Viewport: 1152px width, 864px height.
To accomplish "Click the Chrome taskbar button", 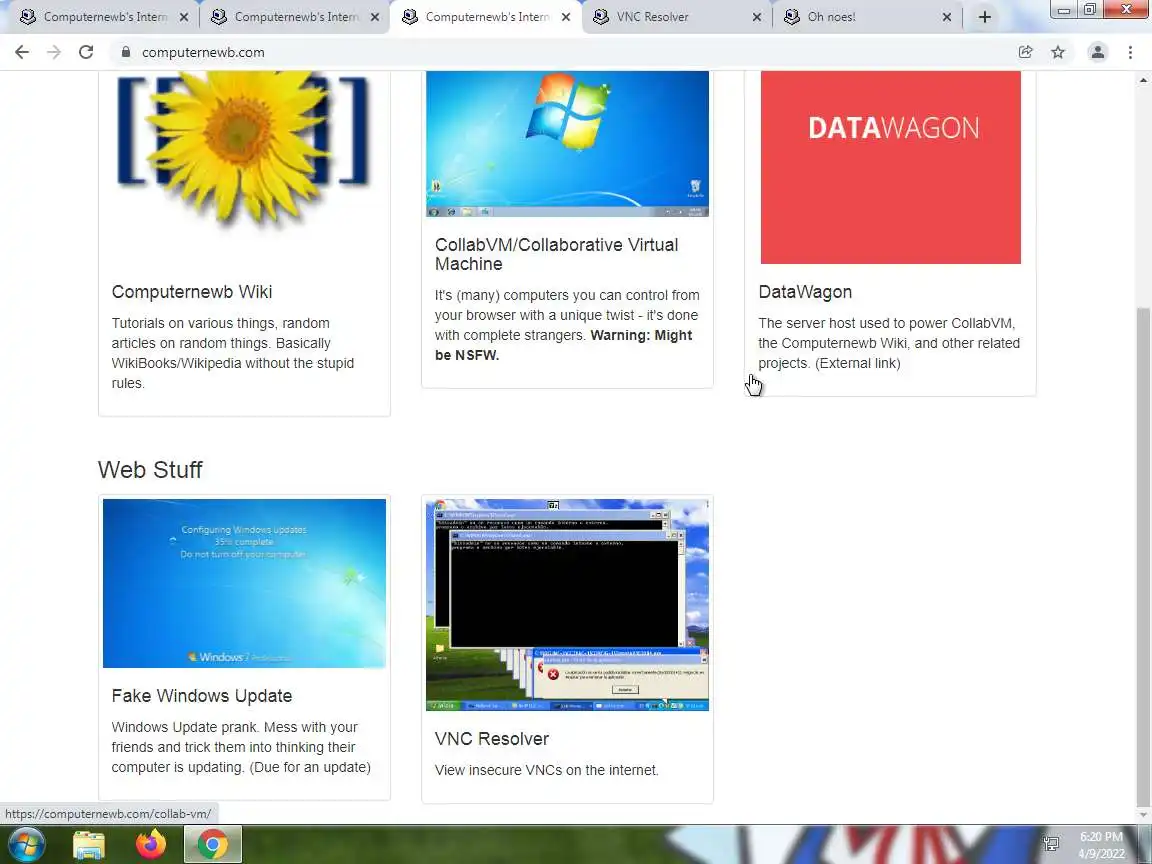I will 212,845.
